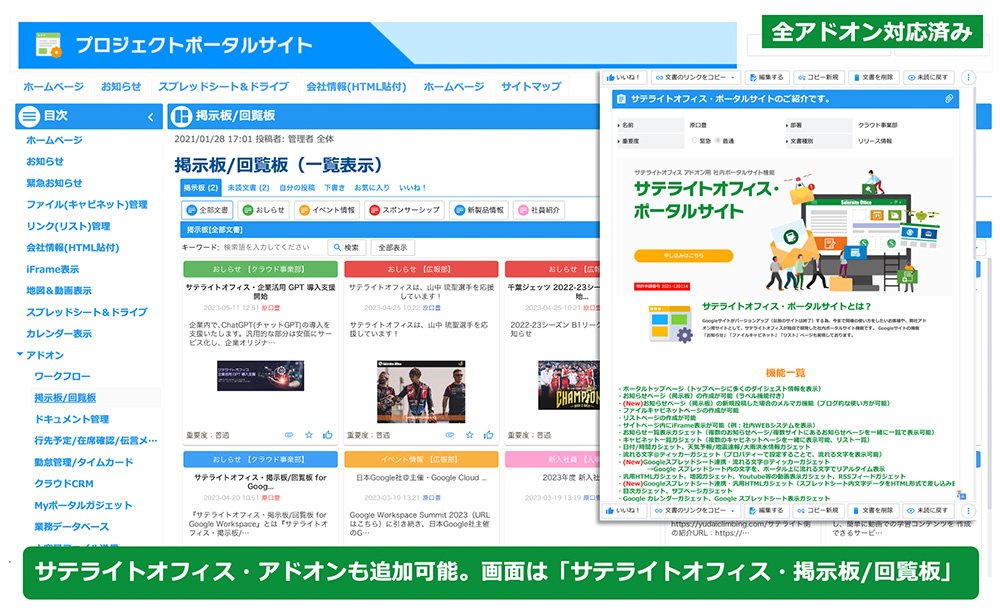The height and width of the screenshot is (608, 1000).
Task: Open the 自分の投稿 tab
Action: pyautogui.click(x=297, y=188)
